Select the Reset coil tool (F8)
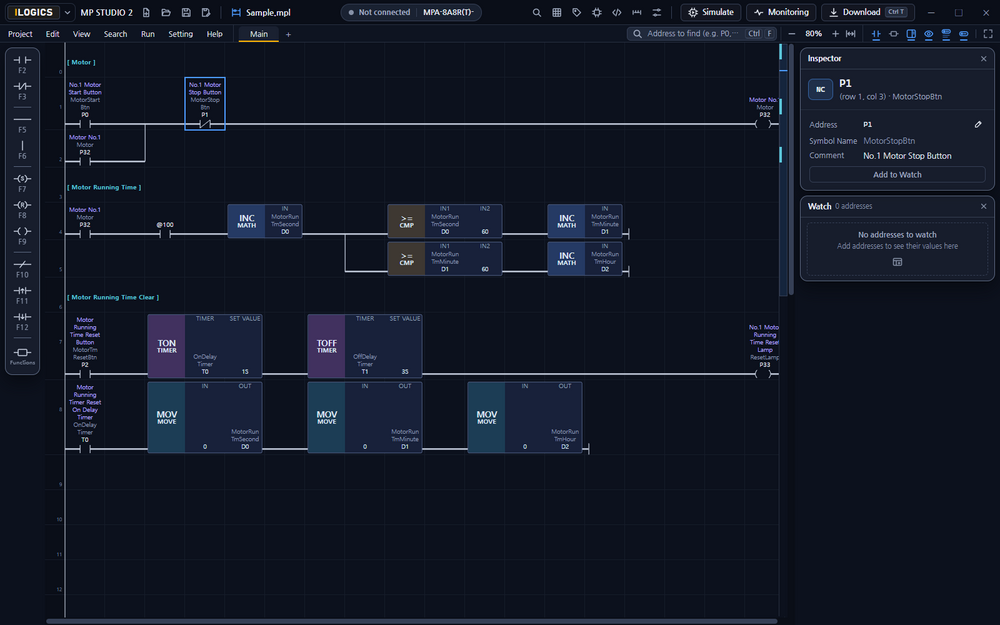This screenshot has width=1000, height=625. (x=22, y=210)
